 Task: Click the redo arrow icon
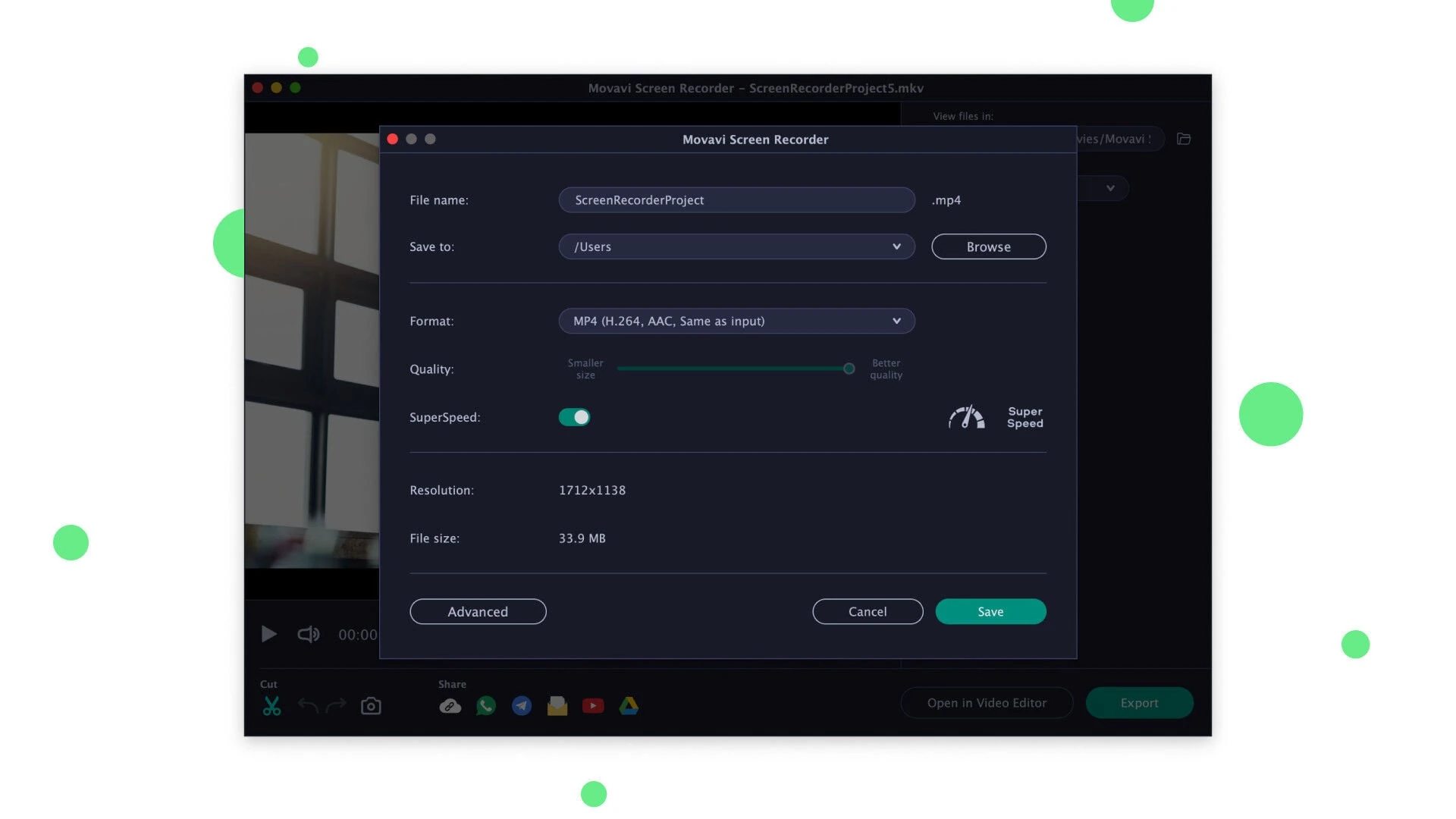[336, 706]
